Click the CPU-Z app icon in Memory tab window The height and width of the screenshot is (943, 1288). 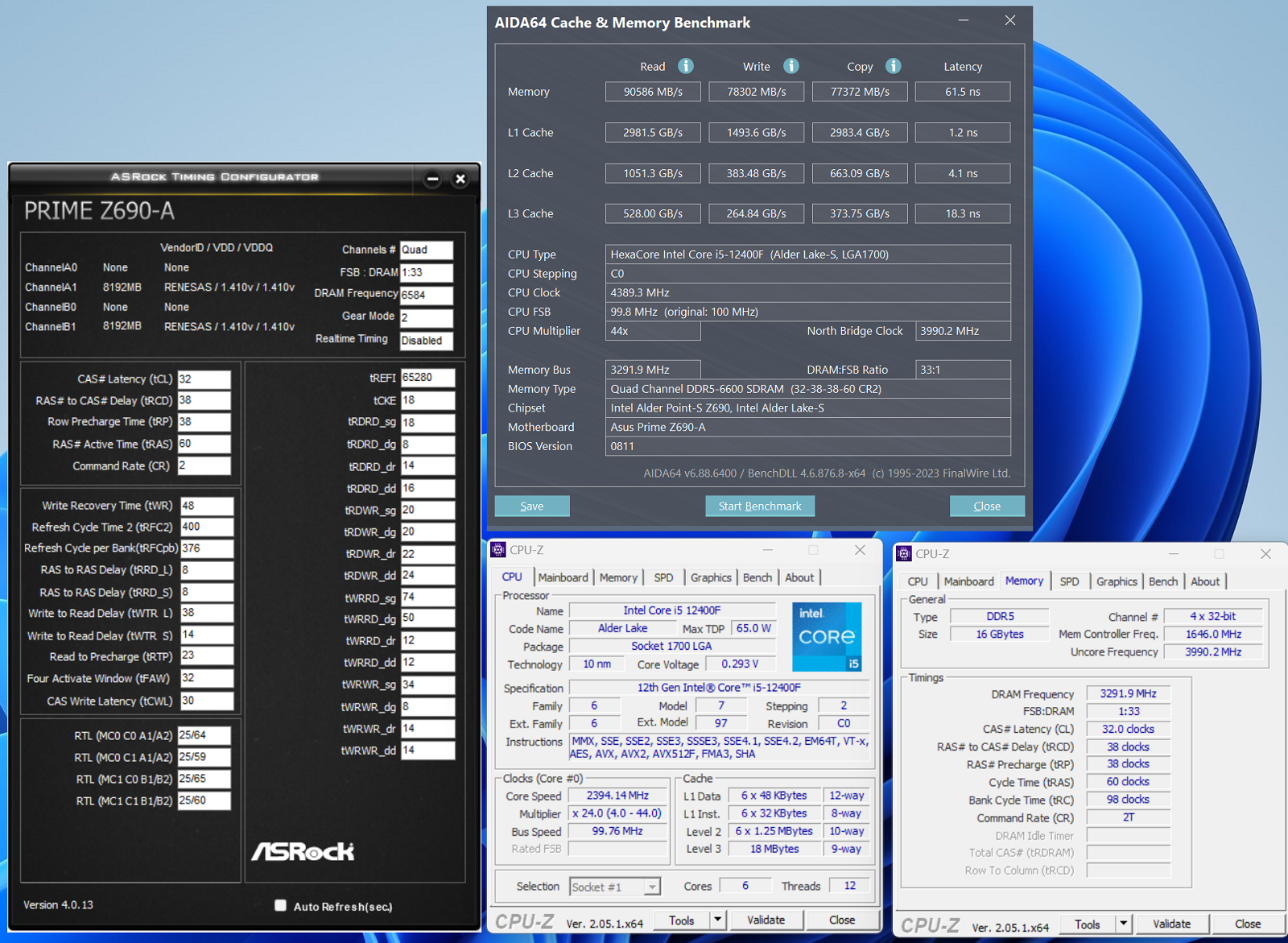904,554
